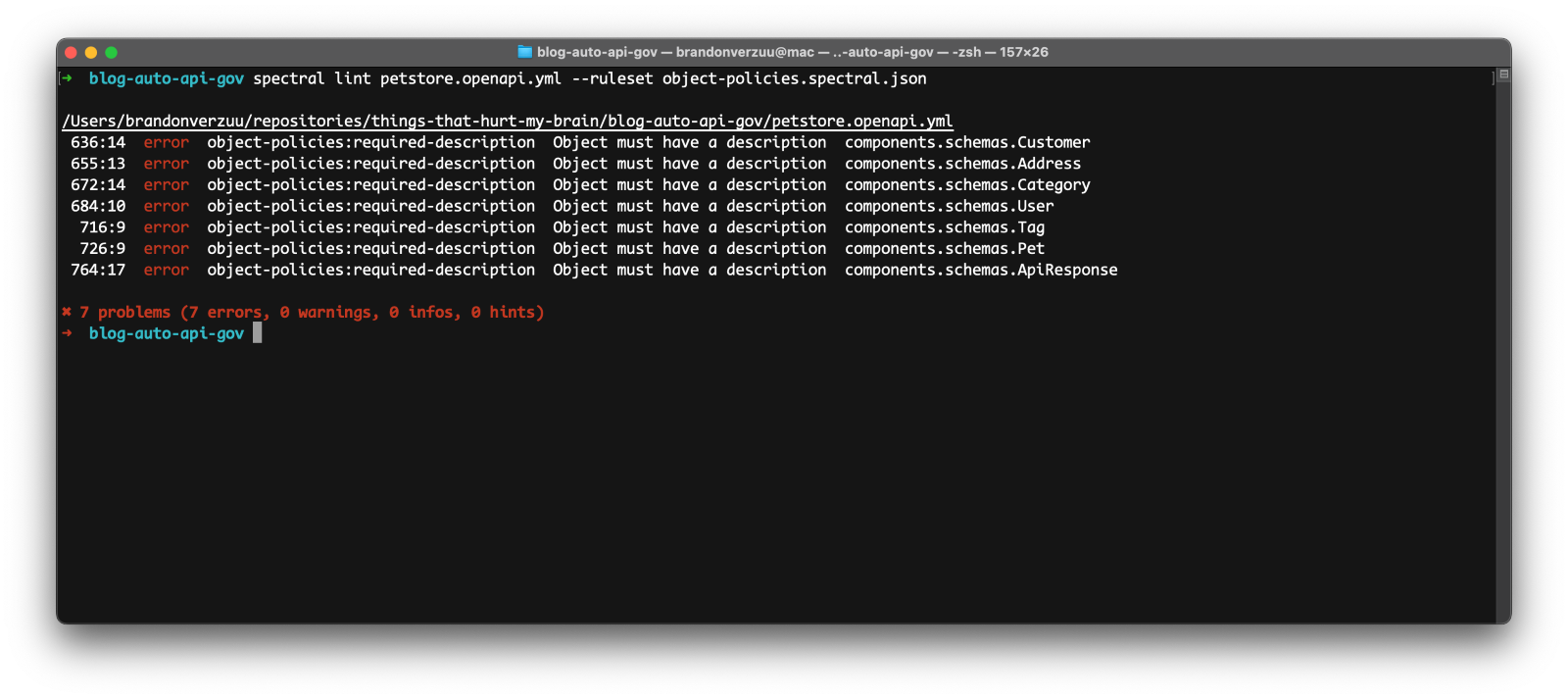Click the red x before 7 problems

(67, 312)
